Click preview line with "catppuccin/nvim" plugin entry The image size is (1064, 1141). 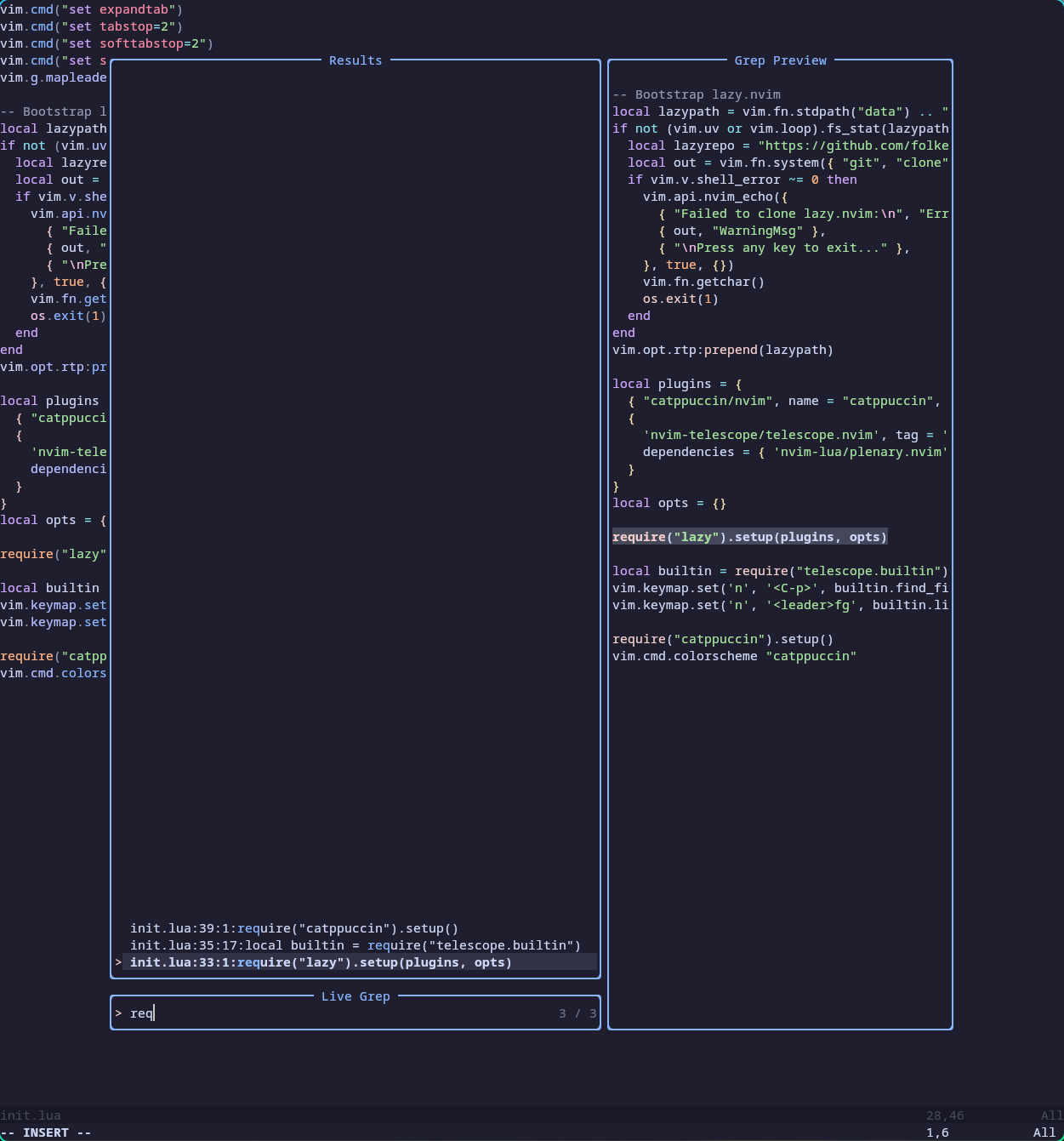tap(784, 401)
